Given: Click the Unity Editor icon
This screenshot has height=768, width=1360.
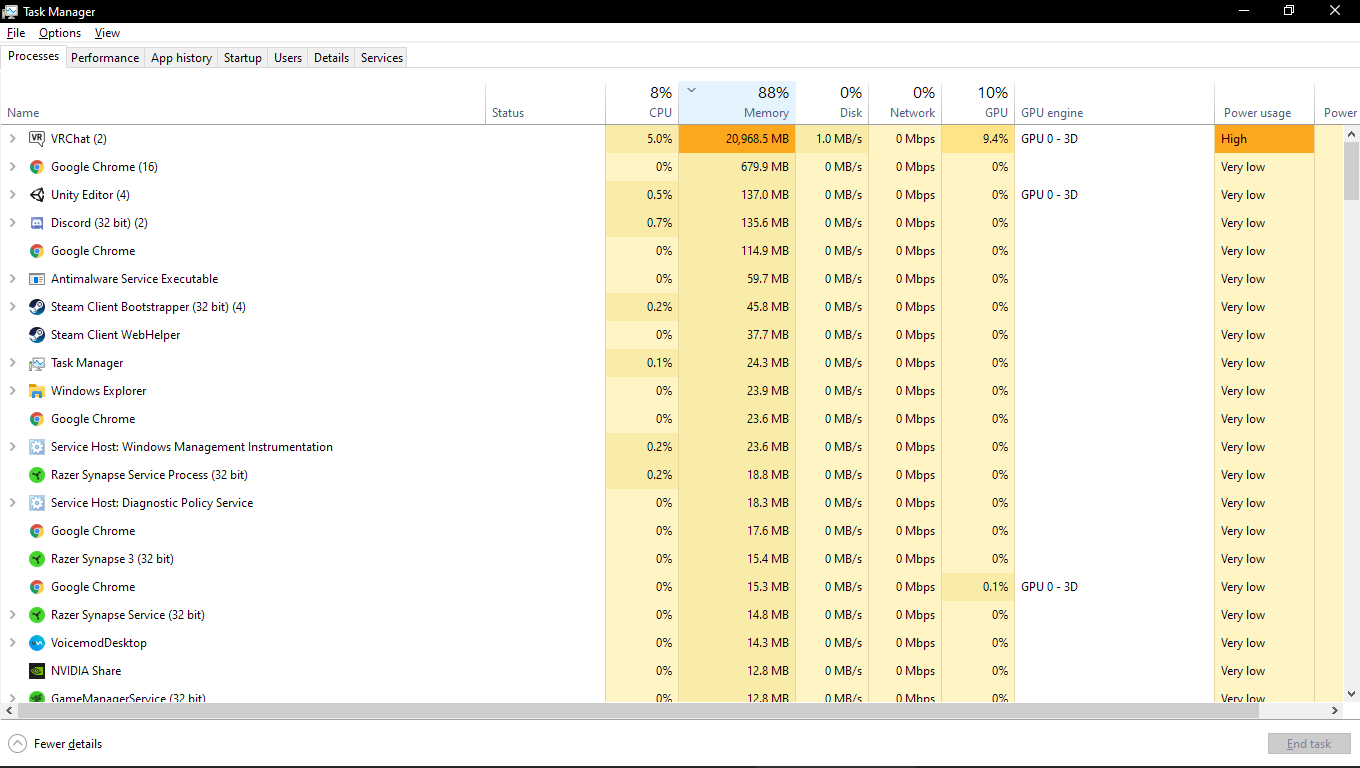Looking at the screenshot, I should tap(37, 195).
